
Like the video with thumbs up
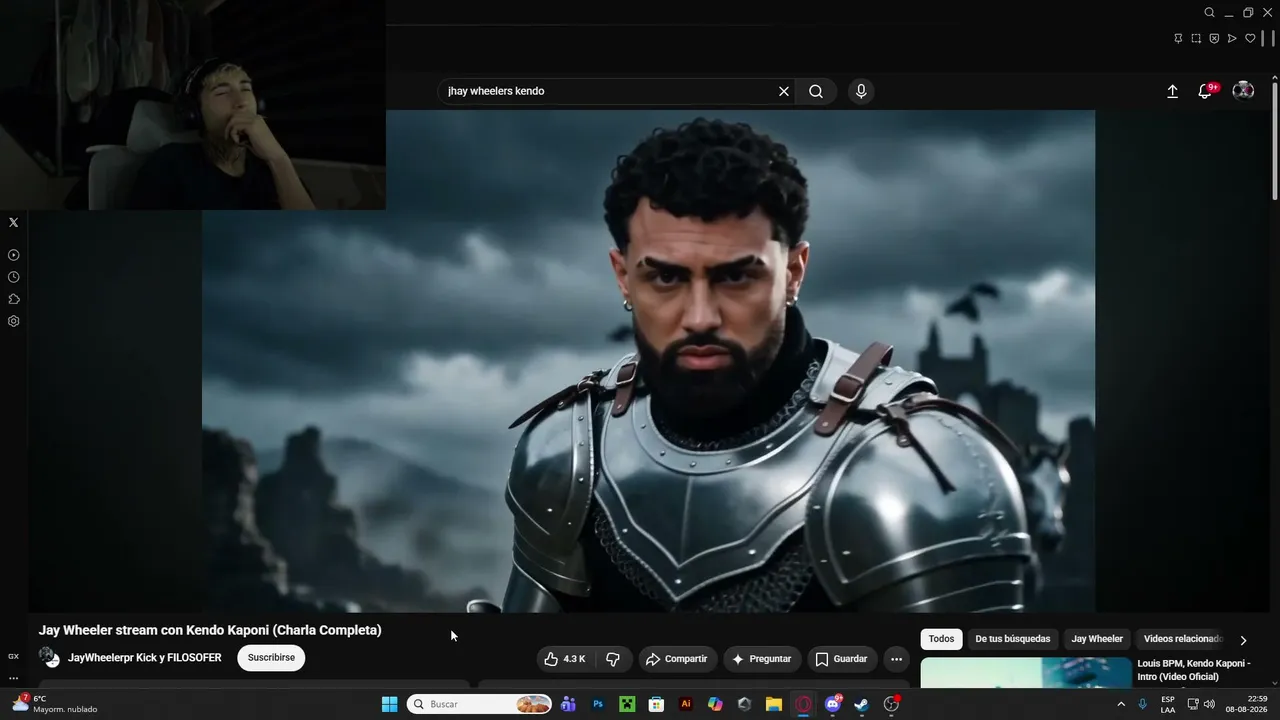click(564, 659)
